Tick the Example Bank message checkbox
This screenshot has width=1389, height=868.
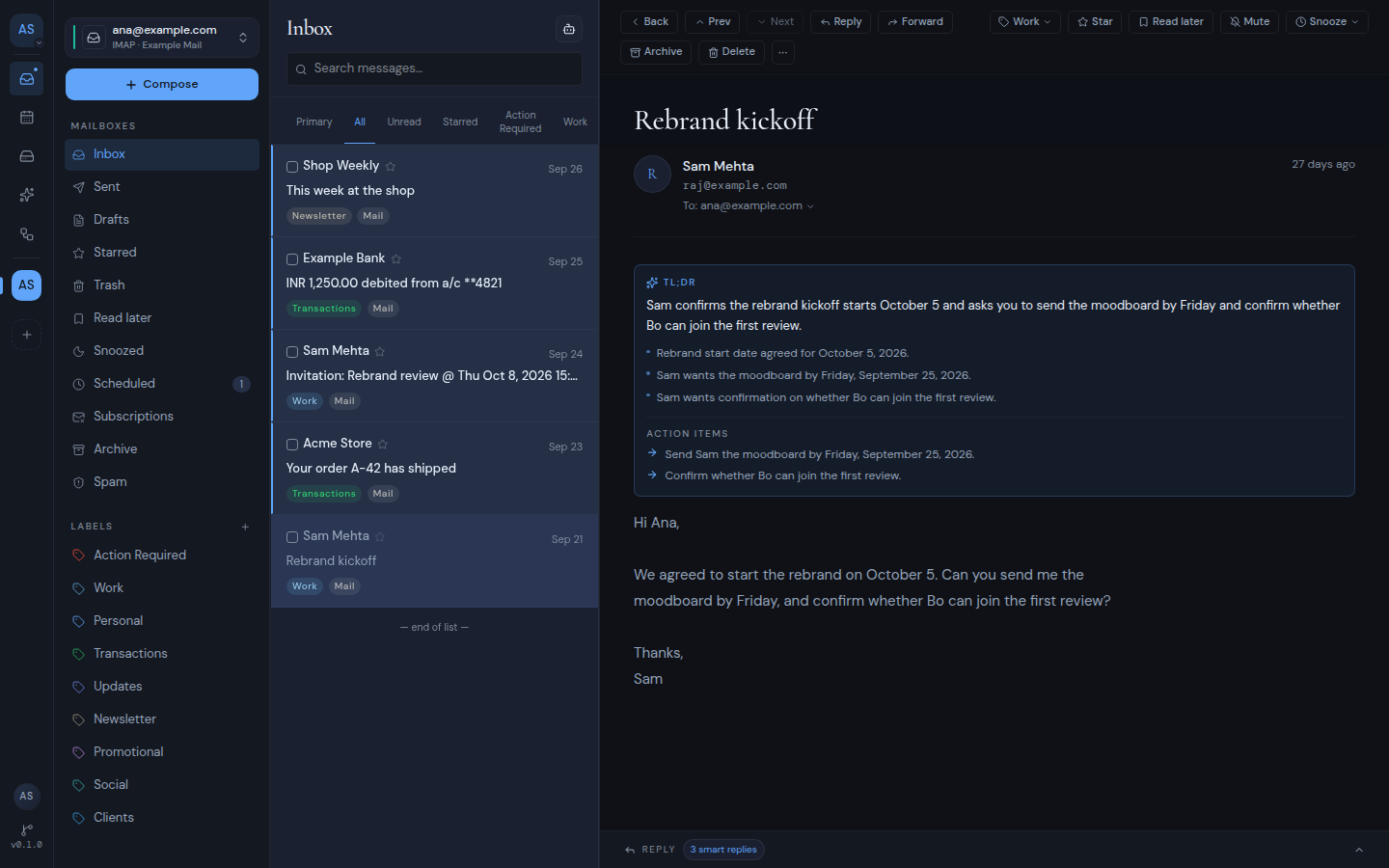click(x=292, y=259)
